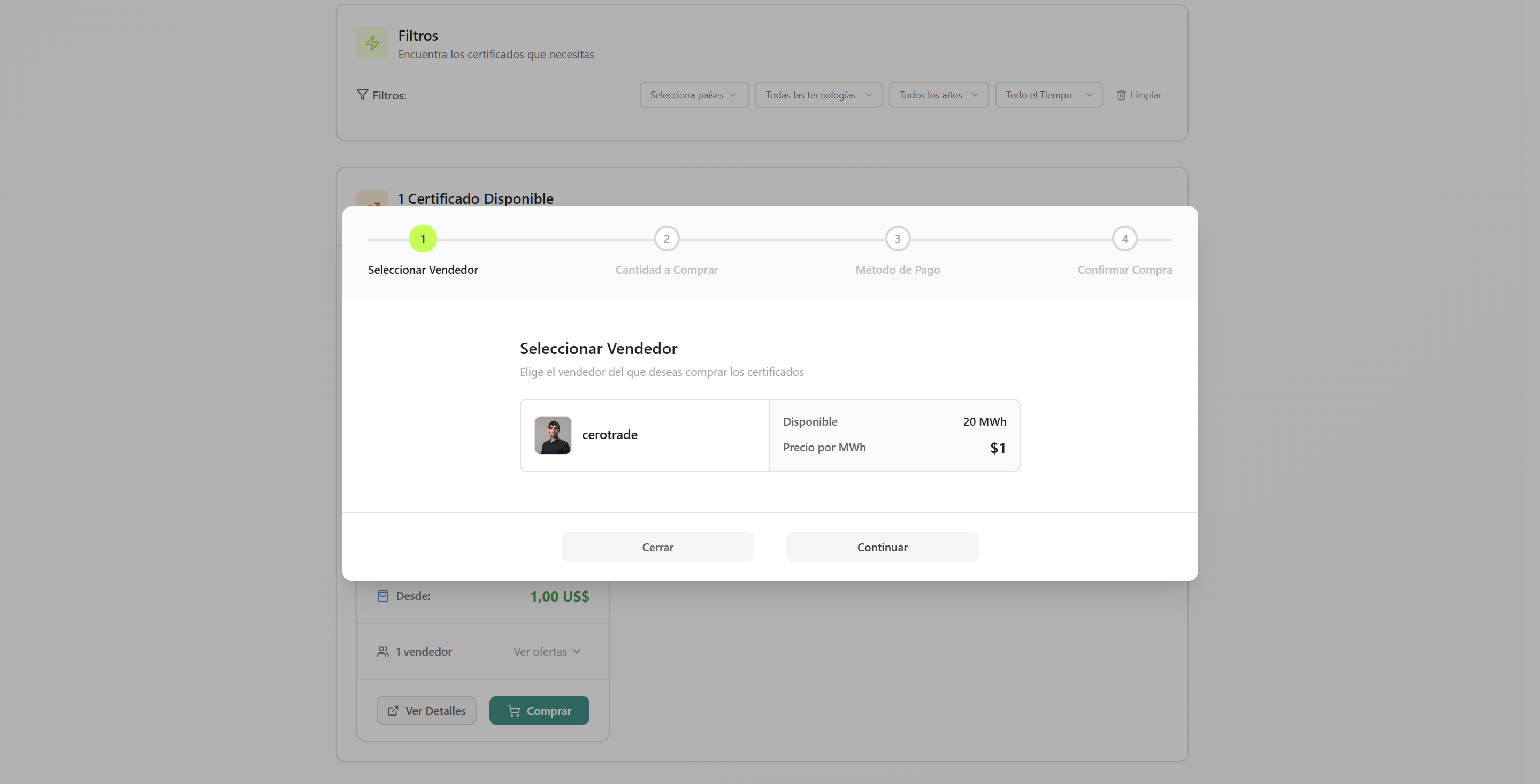Viewport: 1540px width, 784px height.
Task: Click the shopping cart icon on Comprar button
Action: tap(514, 711)
